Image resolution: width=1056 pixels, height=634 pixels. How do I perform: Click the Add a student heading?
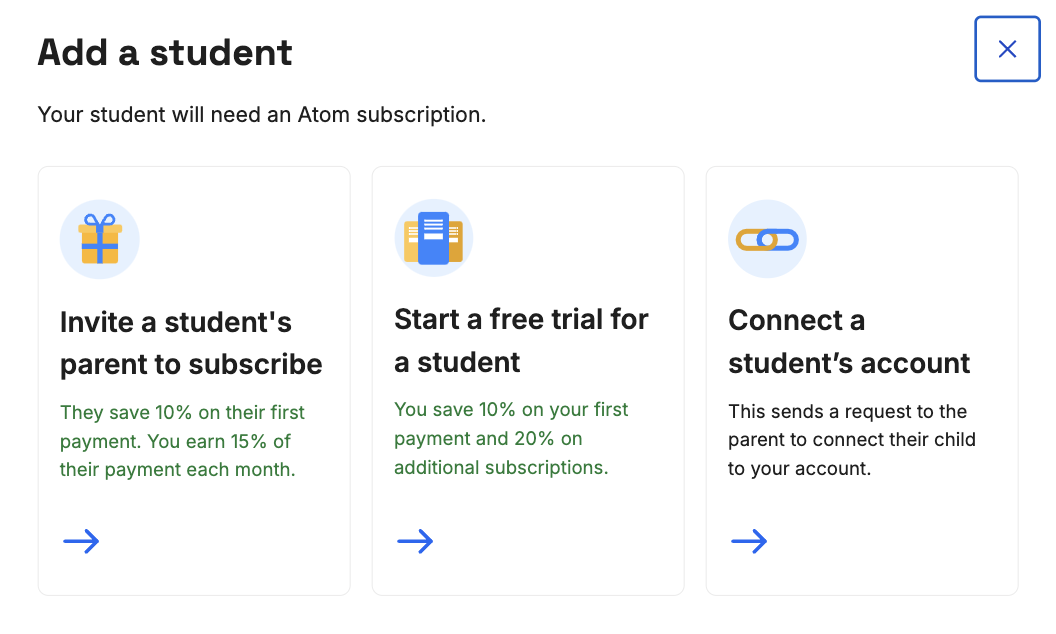pos(164,52)
